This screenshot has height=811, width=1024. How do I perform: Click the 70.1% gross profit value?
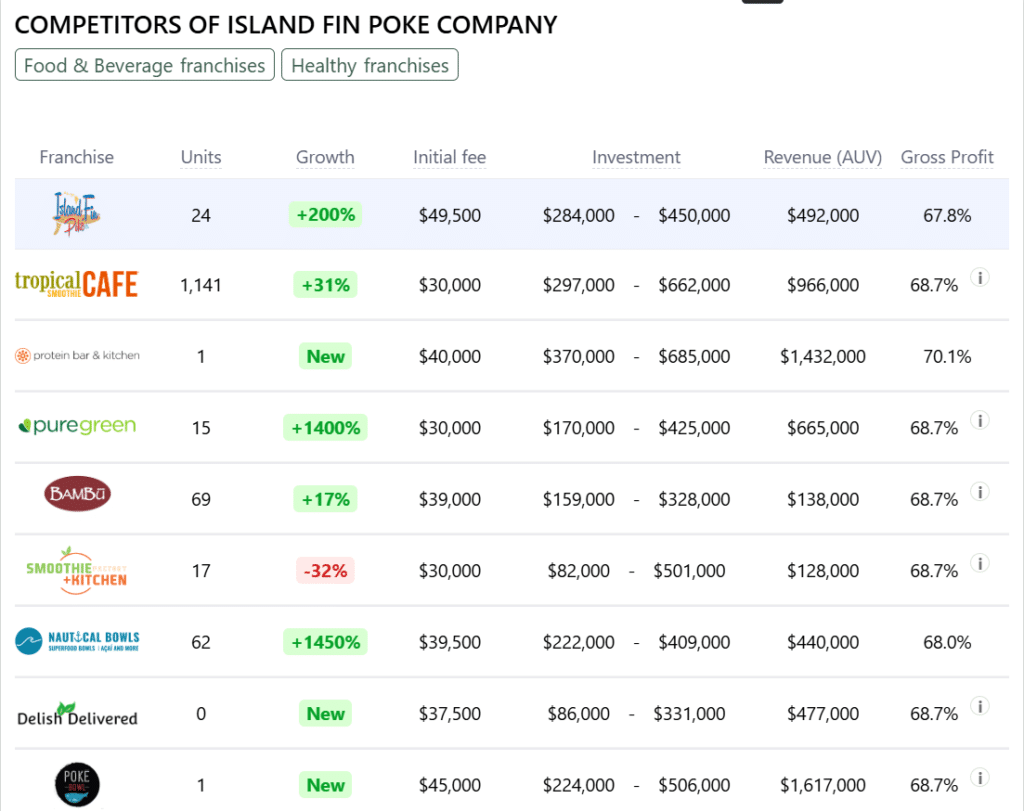947,357
